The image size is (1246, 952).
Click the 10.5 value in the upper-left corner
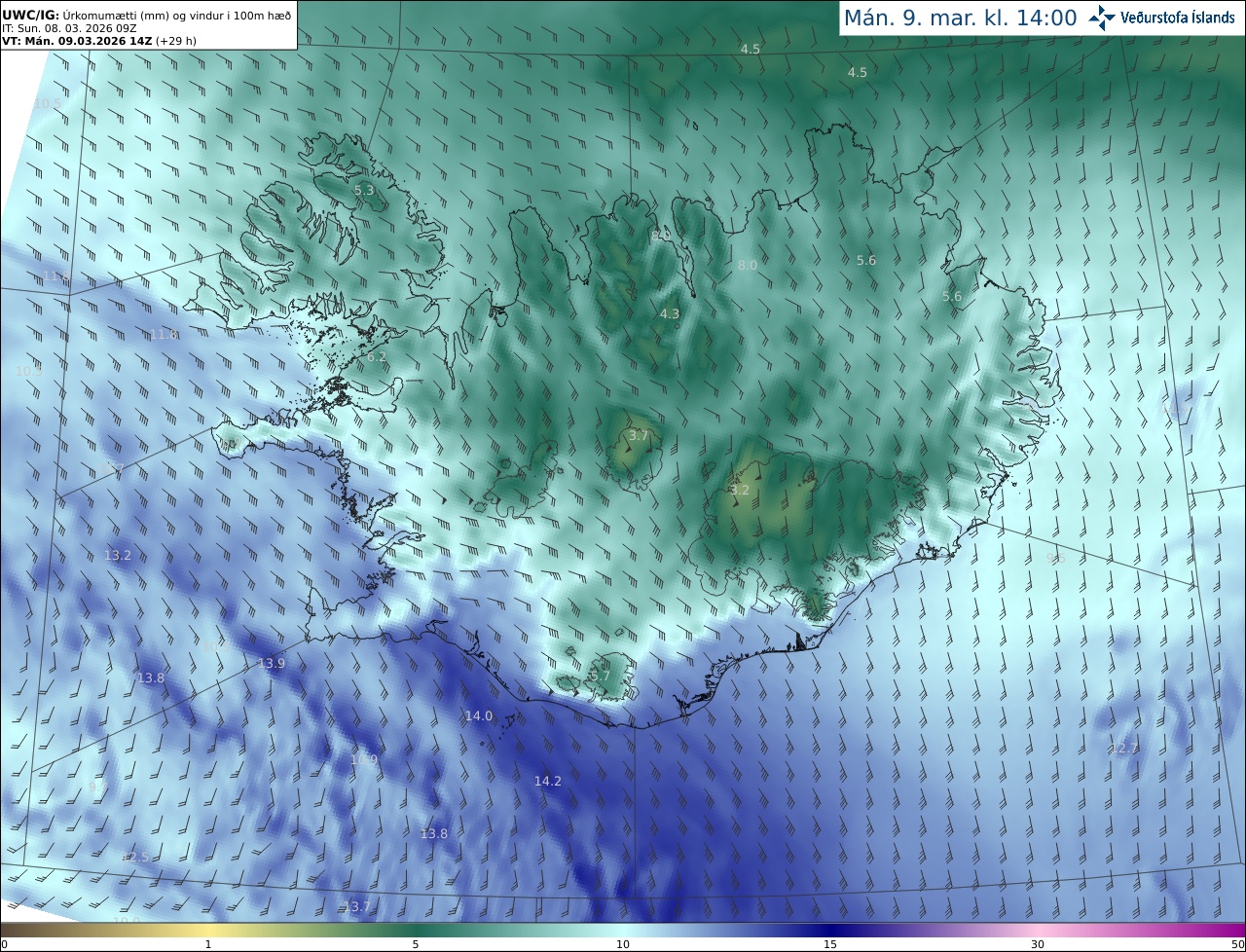47,103
